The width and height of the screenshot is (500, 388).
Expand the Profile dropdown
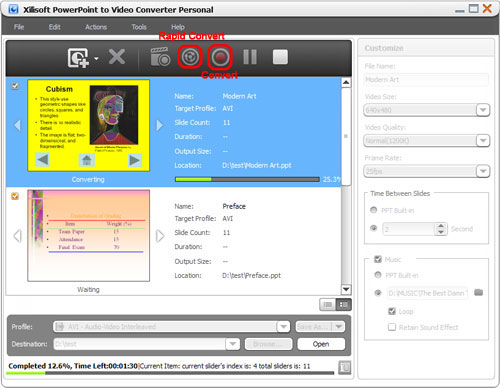(283, 327)
